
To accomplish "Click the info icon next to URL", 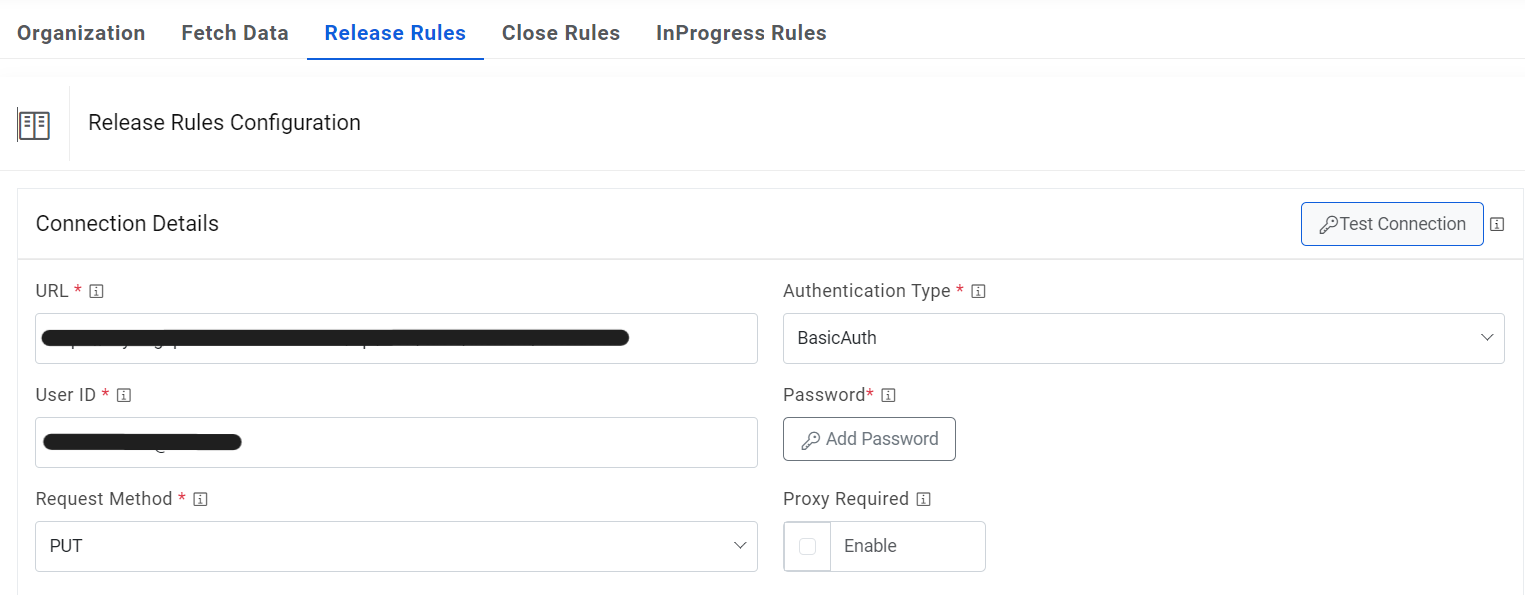I will [x=97, y=291].
